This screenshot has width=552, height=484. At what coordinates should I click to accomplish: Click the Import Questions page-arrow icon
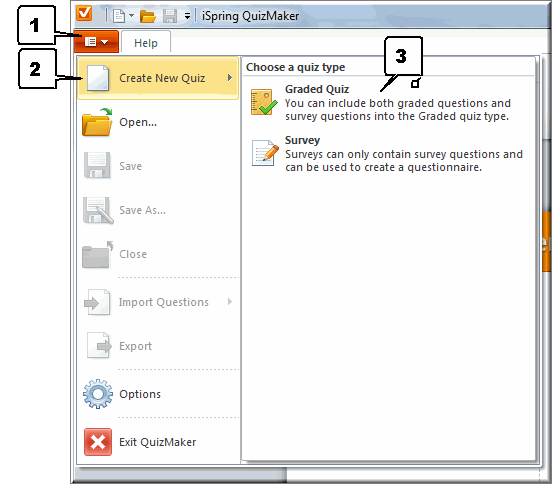97,302
